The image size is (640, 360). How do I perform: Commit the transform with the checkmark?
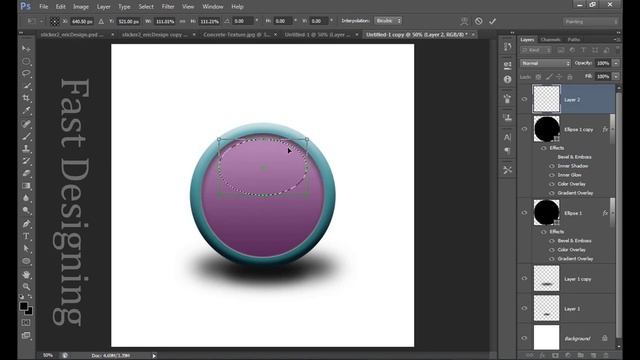pos(493,21)
